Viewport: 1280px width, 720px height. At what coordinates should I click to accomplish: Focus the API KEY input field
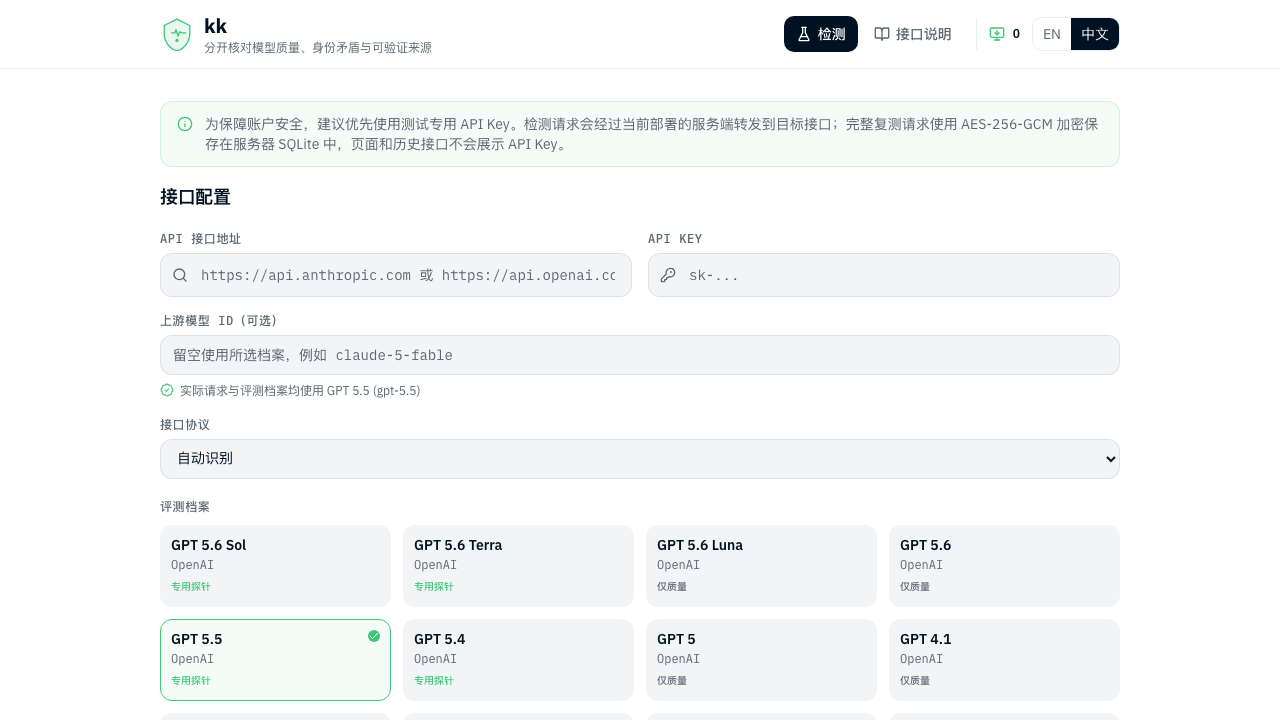(884, 275)
